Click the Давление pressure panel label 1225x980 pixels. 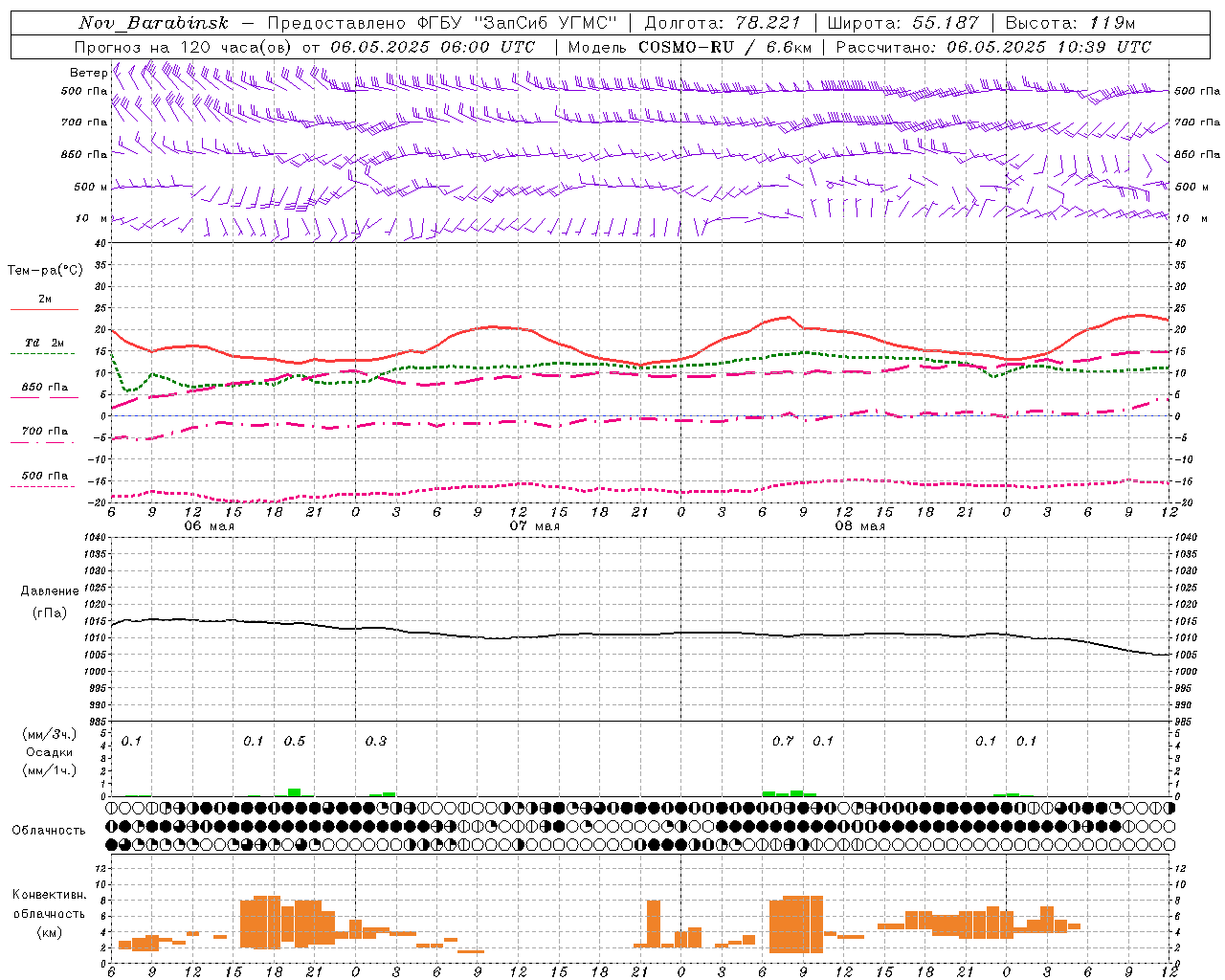point(49,591)
